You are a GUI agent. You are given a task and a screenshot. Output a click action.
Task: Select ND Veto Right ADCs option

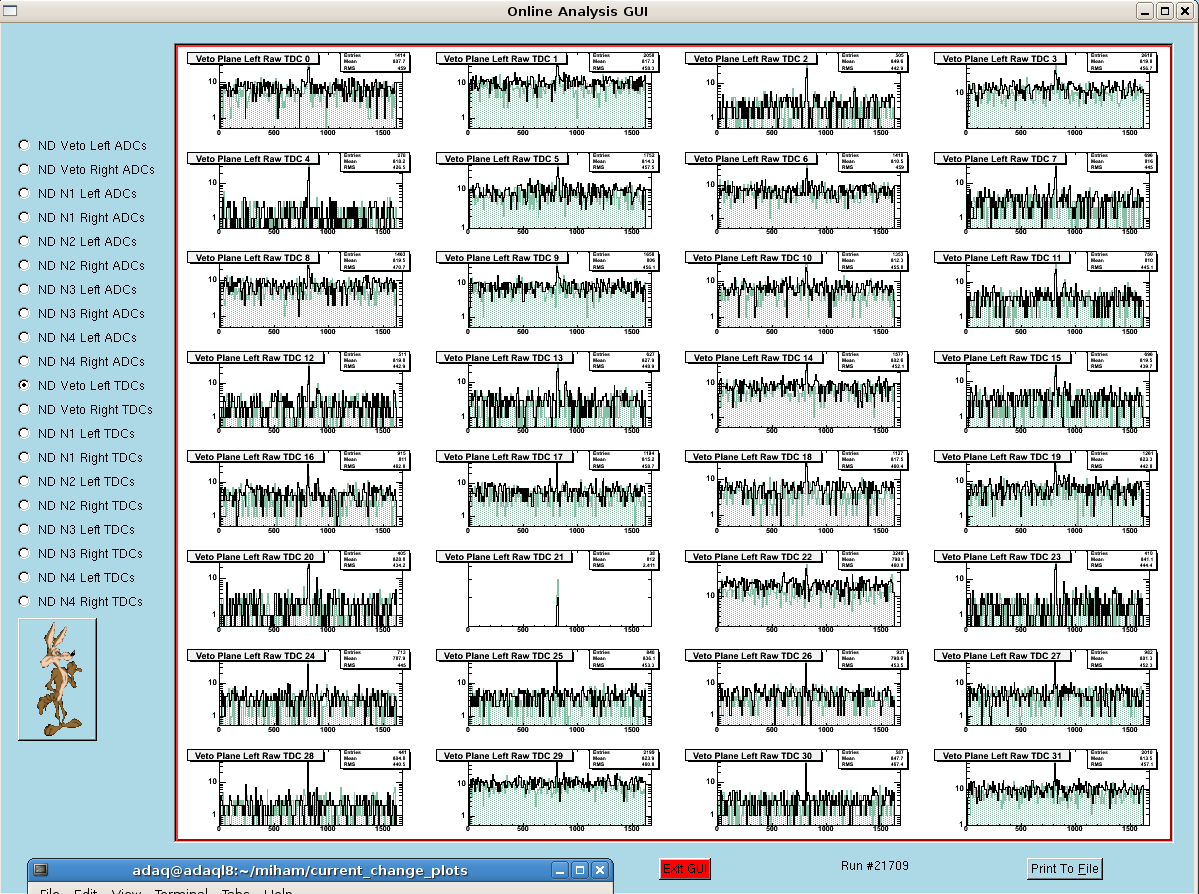click(x=24, y=169)
